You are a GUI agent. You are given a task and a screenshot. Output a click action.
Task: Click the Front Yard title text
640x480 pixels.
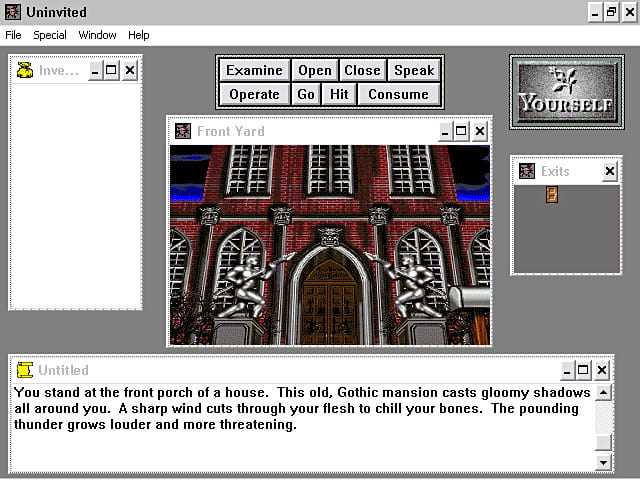coord(231,131)
